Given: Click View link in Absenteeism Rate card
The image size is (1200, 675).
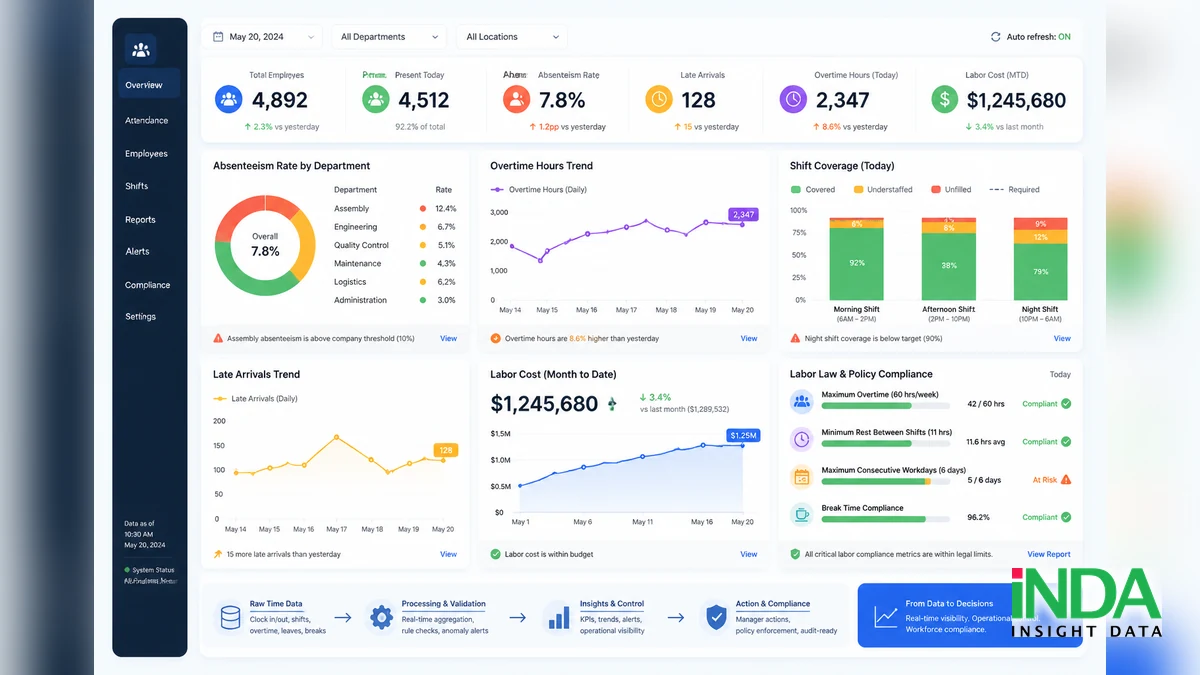Looking at the screenshot, I should point(449,338).
